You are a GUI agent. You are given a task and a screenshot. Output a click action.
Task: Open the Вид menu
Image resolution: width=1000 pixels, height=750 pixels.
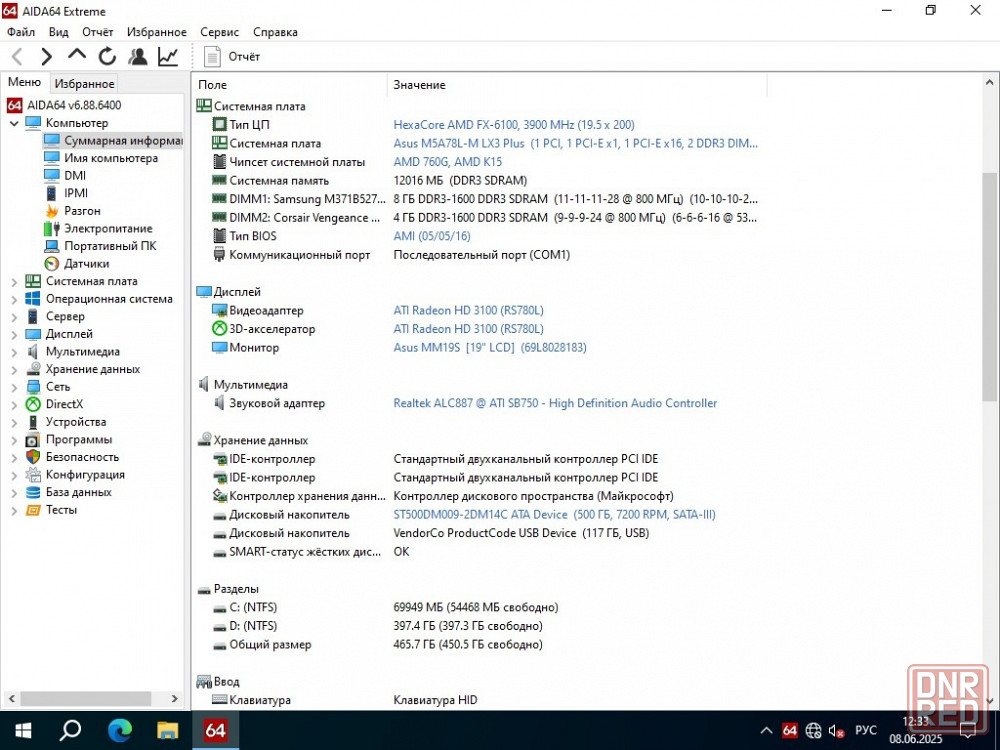point(59,32)
